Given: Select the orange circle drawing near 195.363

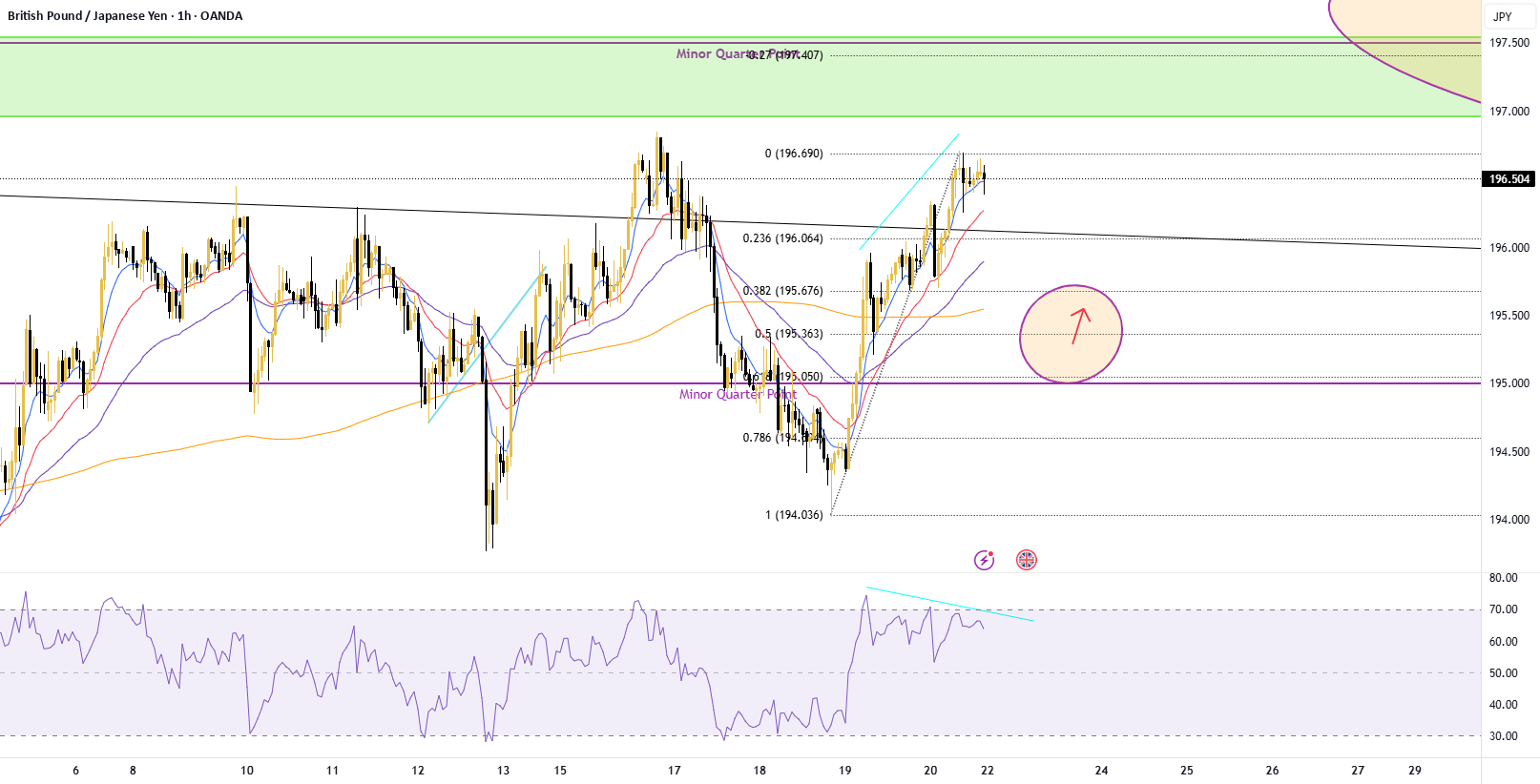Looking at the screenshot, I should 1071,334.
